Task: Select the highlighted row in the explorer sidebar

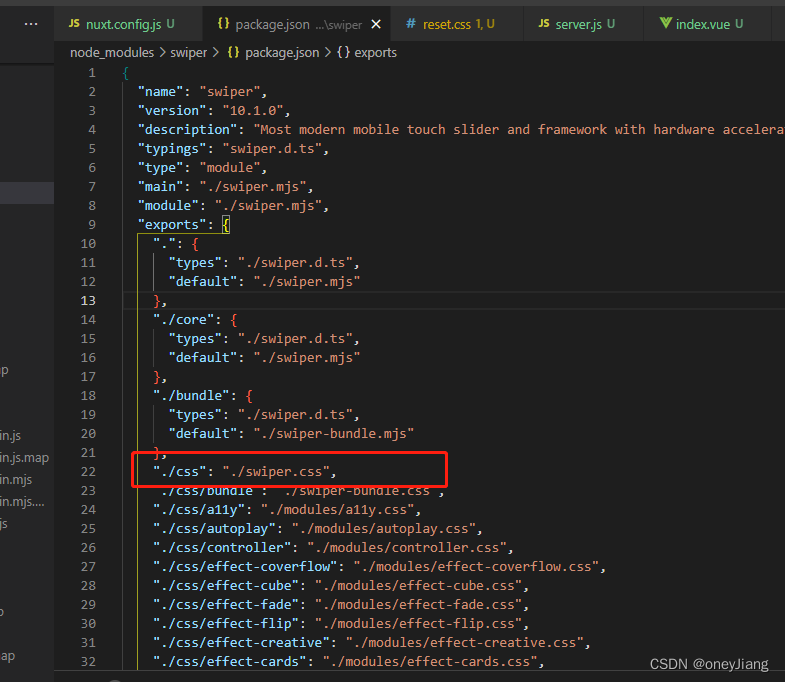Action: click(x=27, y=193)
